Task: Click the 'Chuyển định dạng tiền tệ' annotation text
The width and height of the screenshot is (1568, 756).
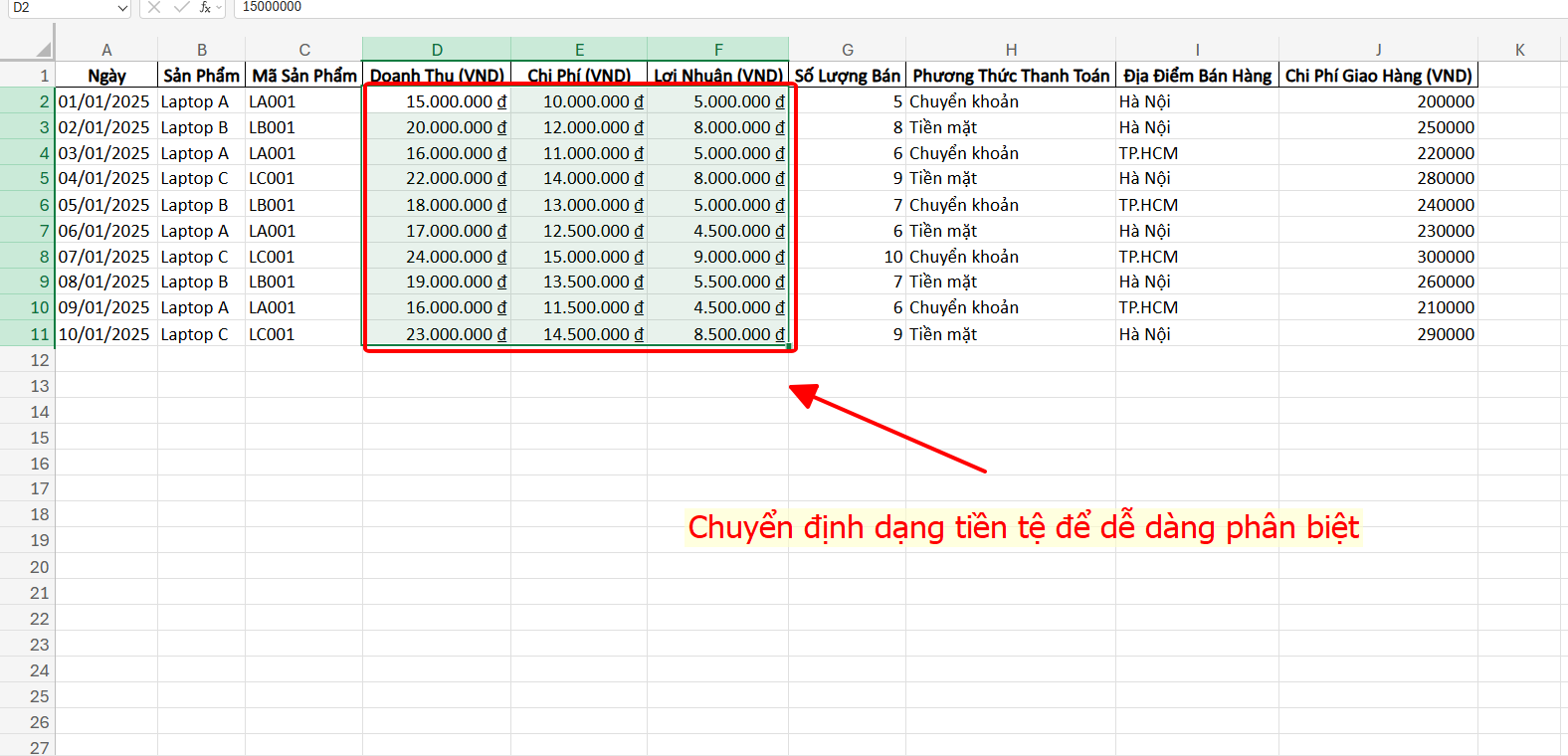Action: [x=1023, y=527]
